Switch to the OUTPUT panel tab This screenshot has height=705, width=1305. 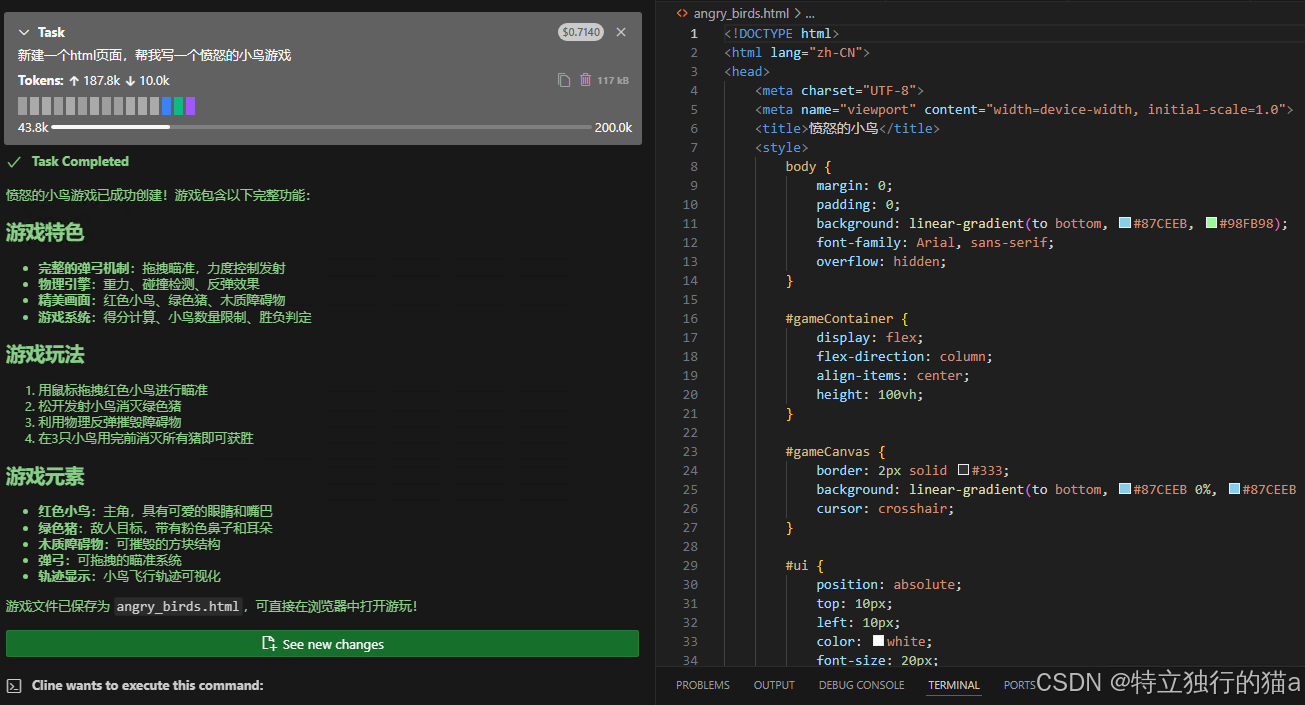pos(774,685)
